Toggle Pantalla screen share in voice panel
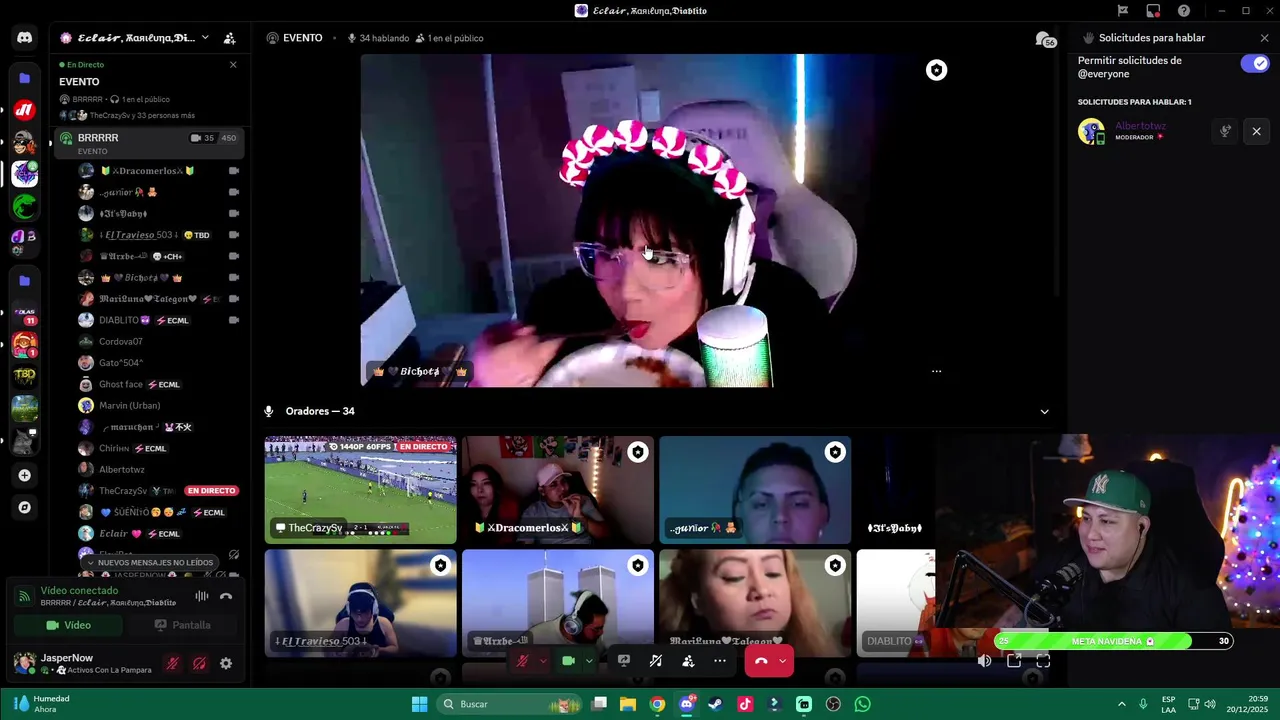The width and height of the screenshot is (1280, 720). tap(182, 625)
